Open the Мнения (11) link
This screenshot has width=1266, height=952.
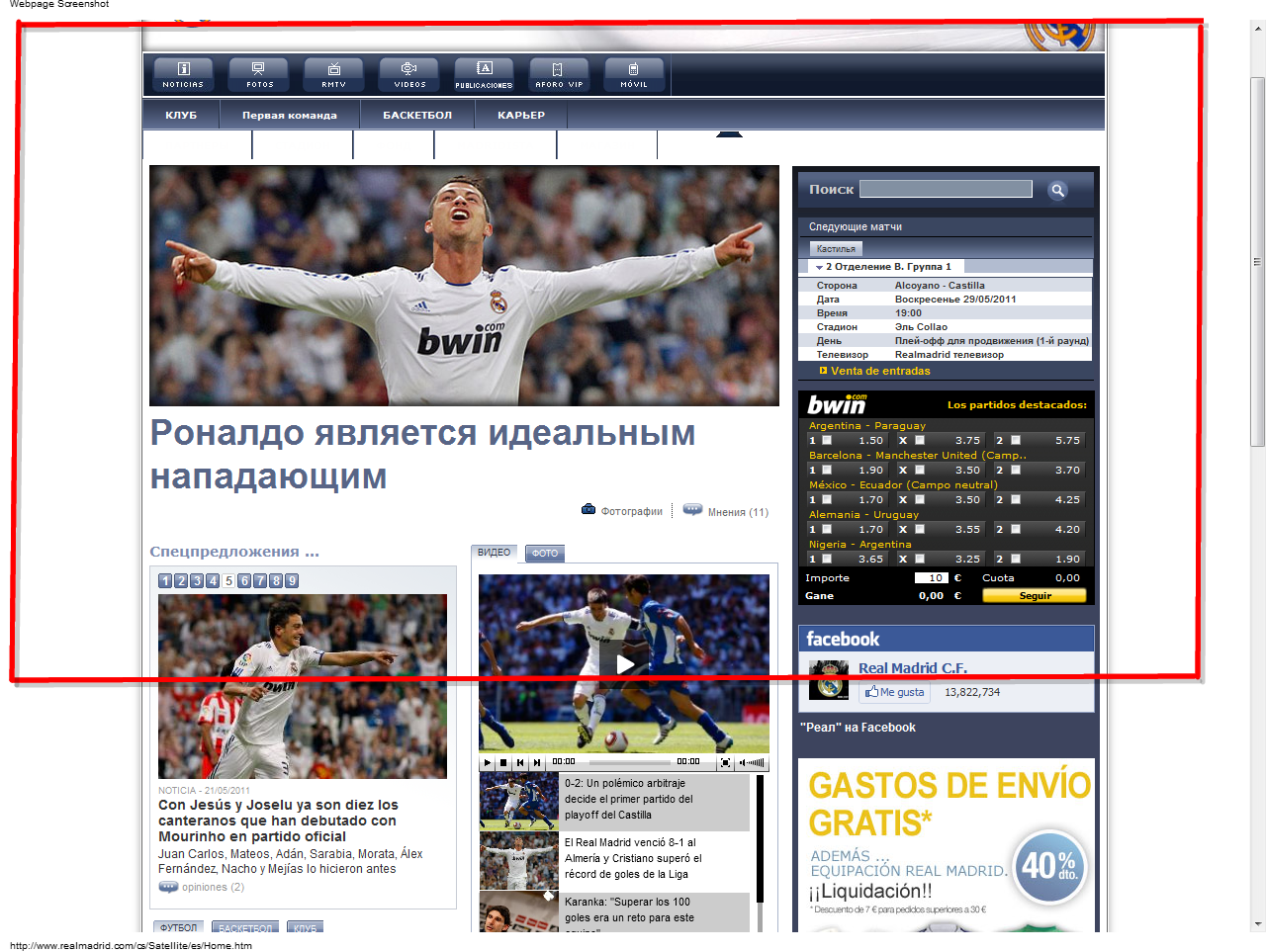click(x=738, y=512)
